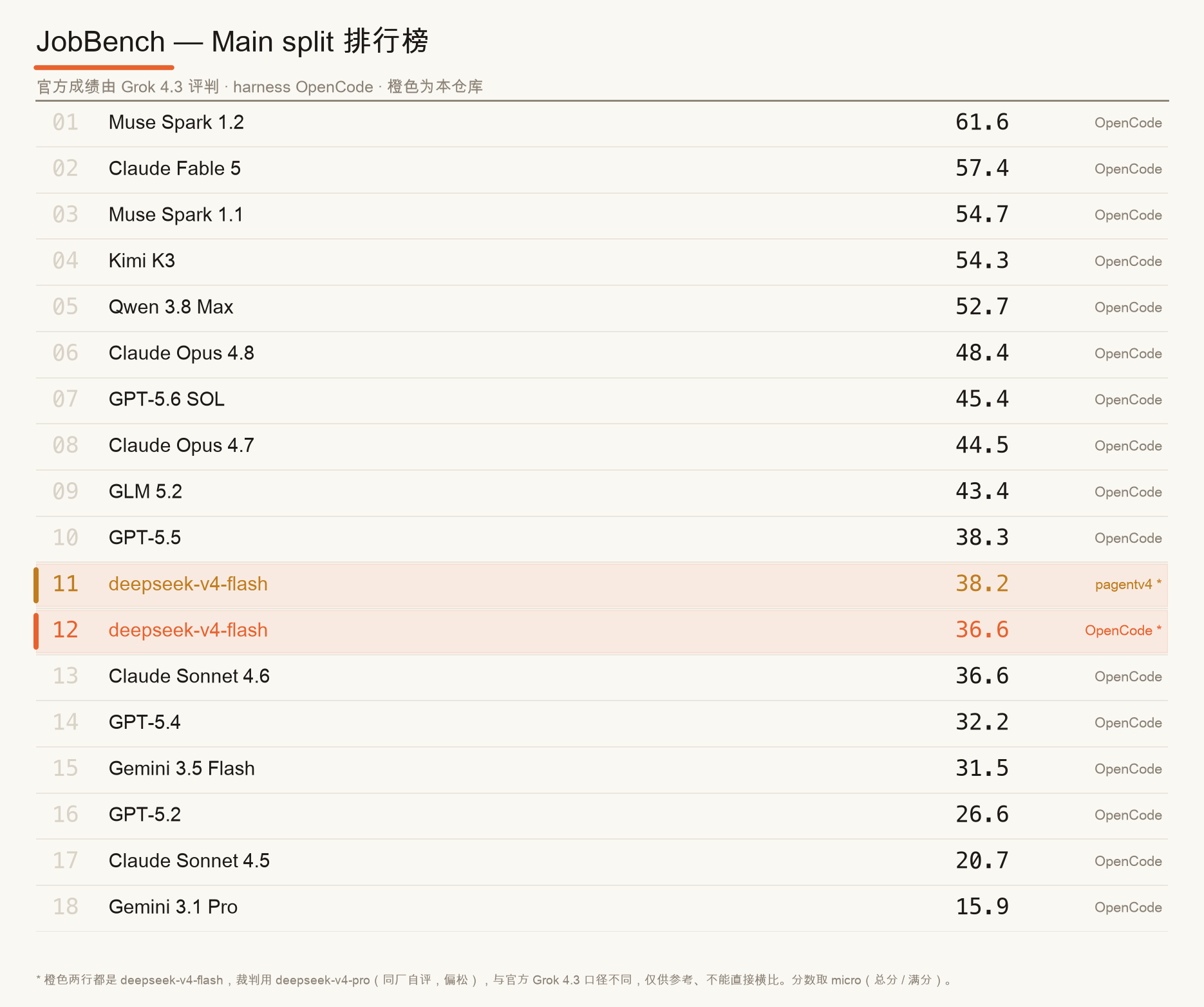Image resolution: width=1204 pixels, height=1007 pixels.
Task: Select the 'Claude Opus 4.7' model name
Action: [x=182, y=446]
